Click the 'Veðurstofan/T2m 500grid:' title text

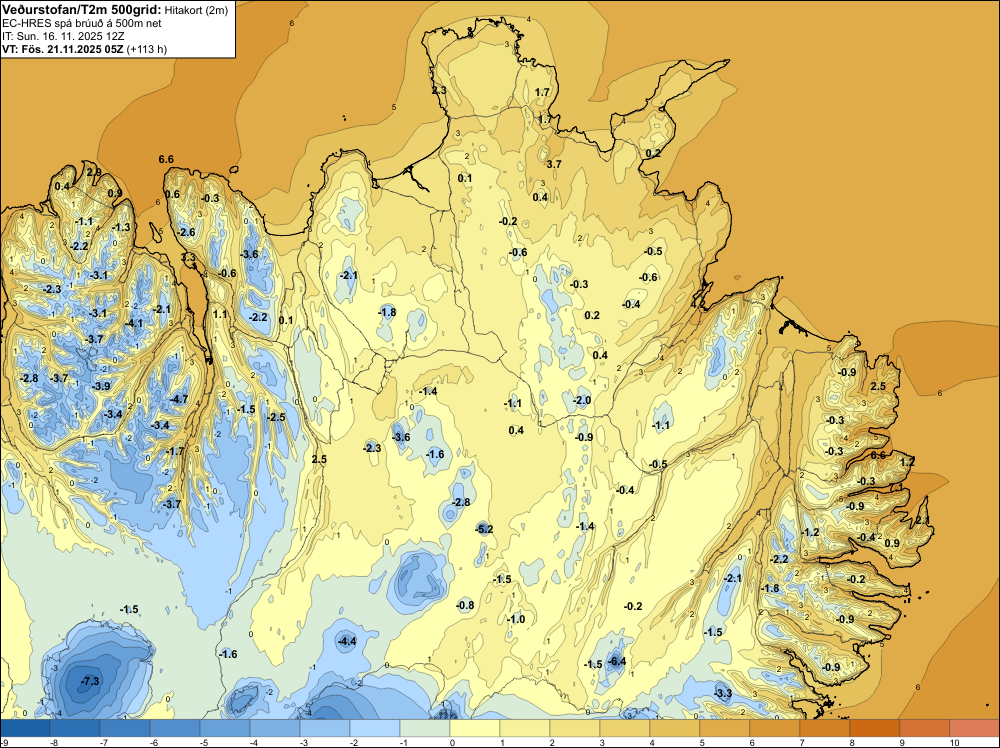pos(82,10)
